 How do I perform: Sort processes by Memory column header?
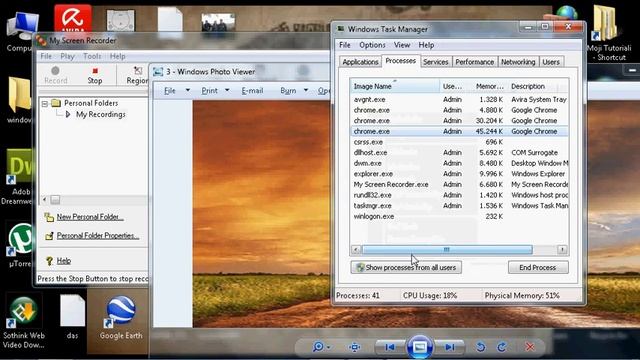[490, 86]
